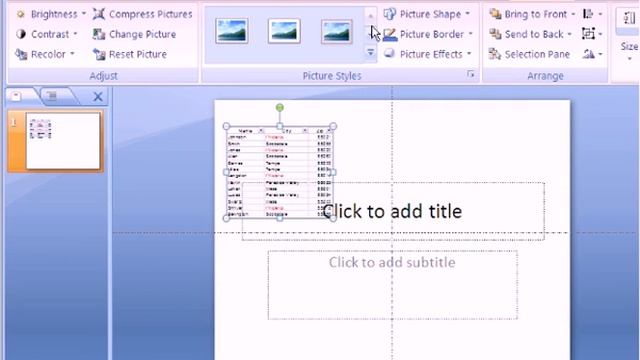Select slide 1 thumbnail
640x360 pixels.
point(63,141)
